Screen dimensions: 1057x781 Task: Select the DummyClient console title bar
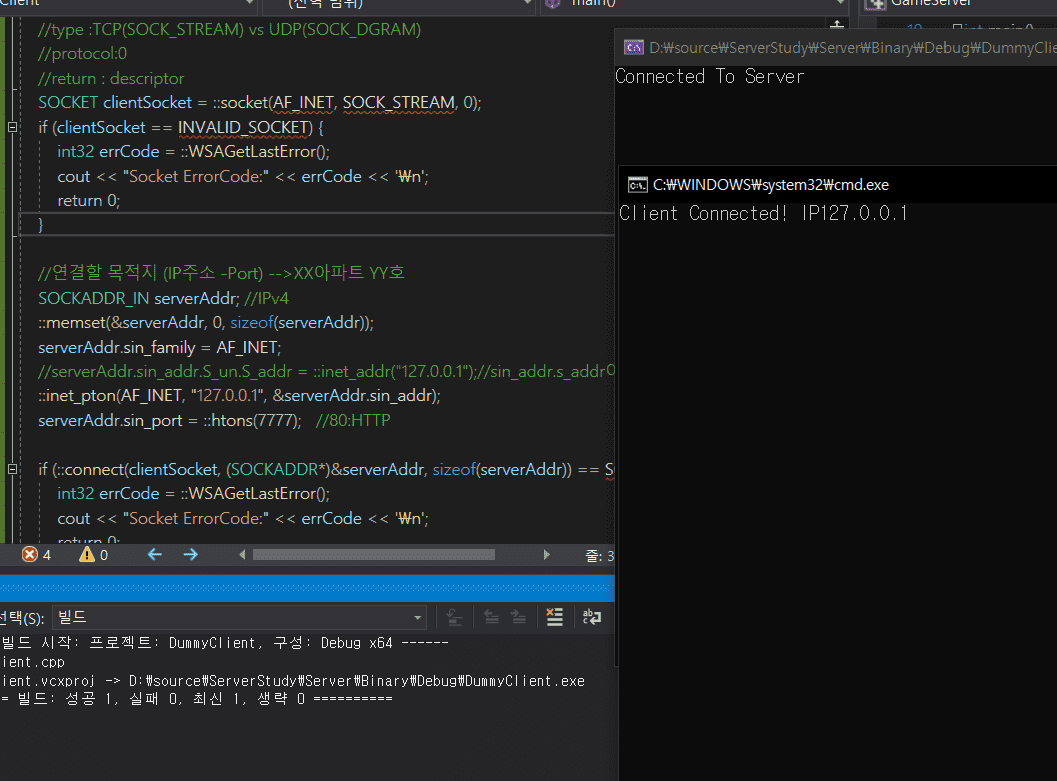850,46
